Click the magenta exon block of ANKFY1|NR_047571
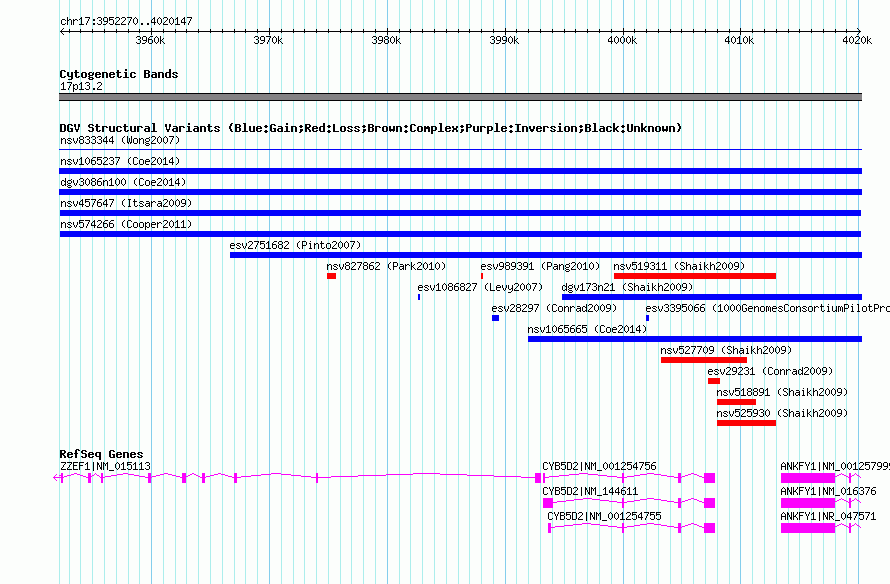Viewport: 890px width, 584px height. coord(808,528)
